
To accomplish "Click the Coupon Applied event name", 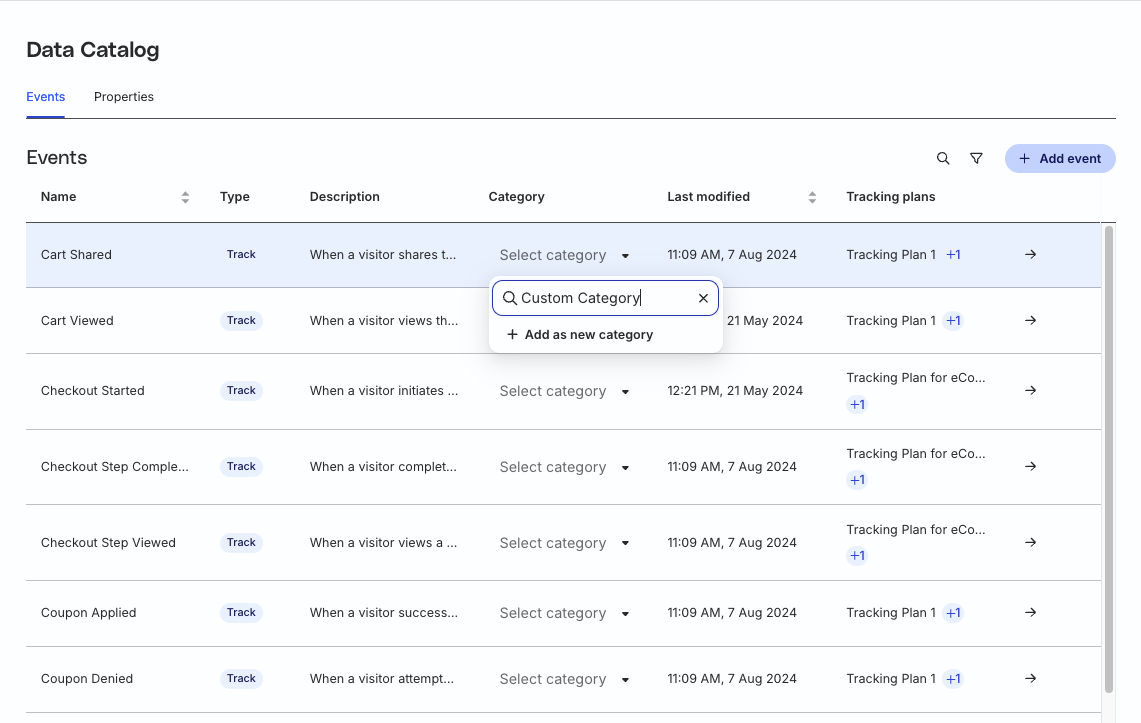I will coord(89,612).
